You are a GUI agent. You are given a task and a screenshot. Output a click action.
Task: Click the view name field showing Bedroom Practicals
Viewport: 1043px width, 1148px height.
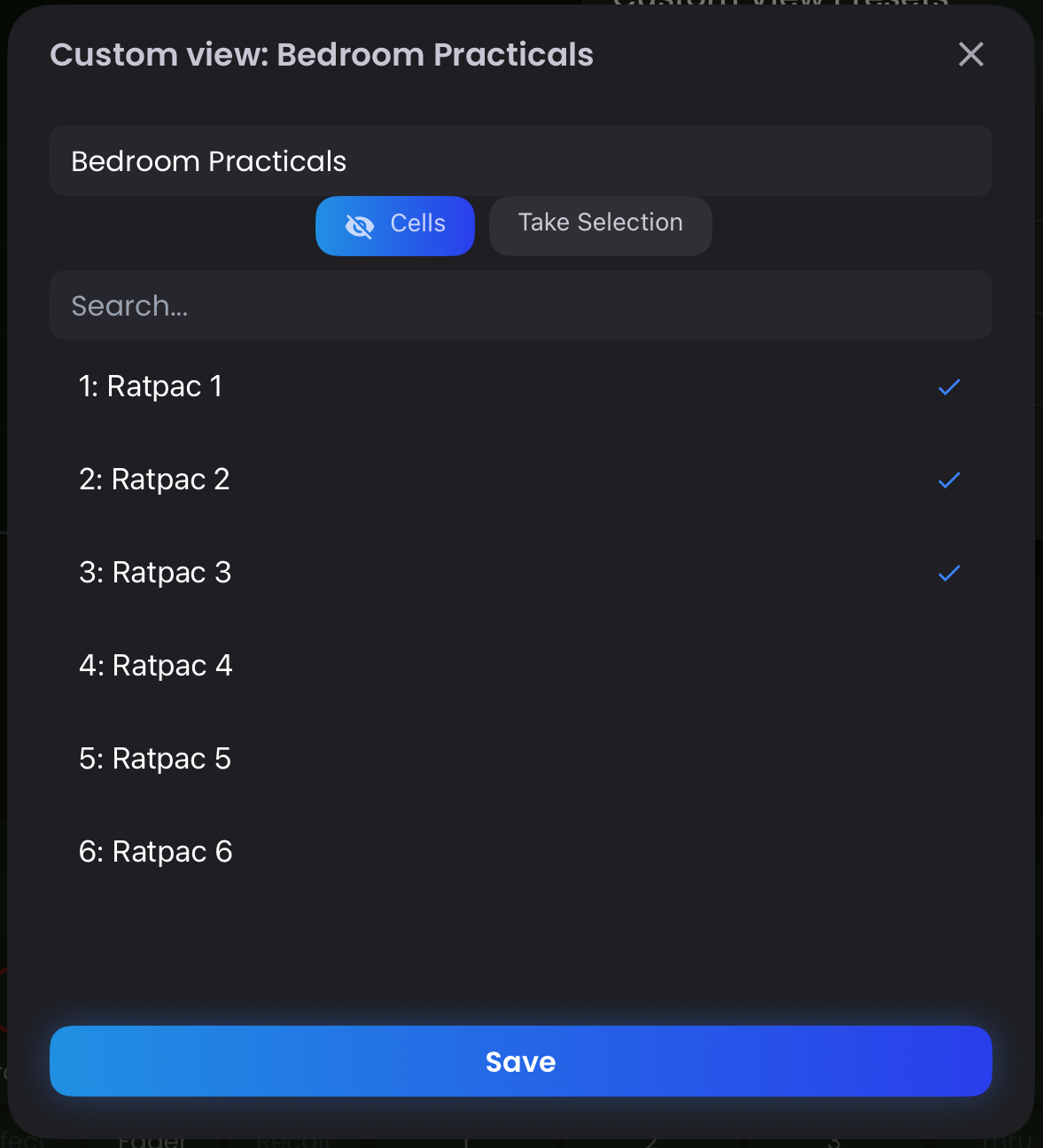pos(520,160)
